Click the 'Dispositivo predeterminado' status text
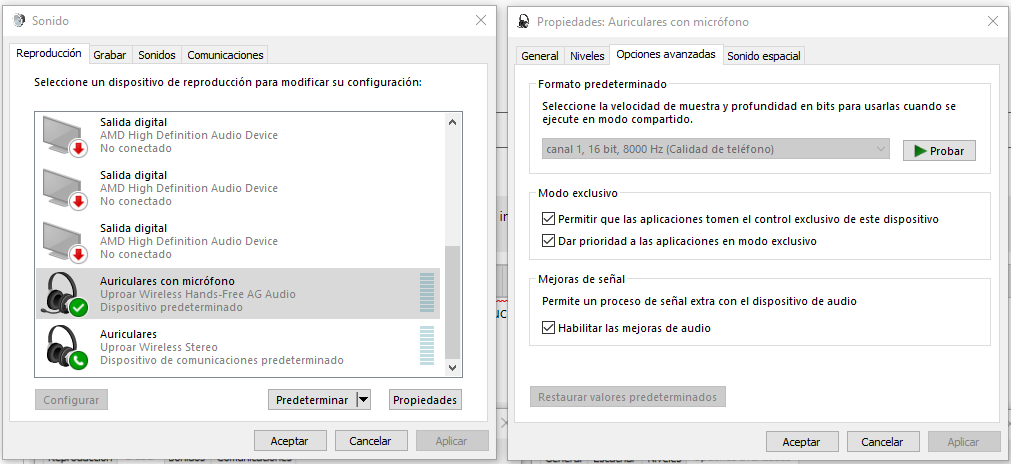The image size is (1011, 464). click(172, 307)
